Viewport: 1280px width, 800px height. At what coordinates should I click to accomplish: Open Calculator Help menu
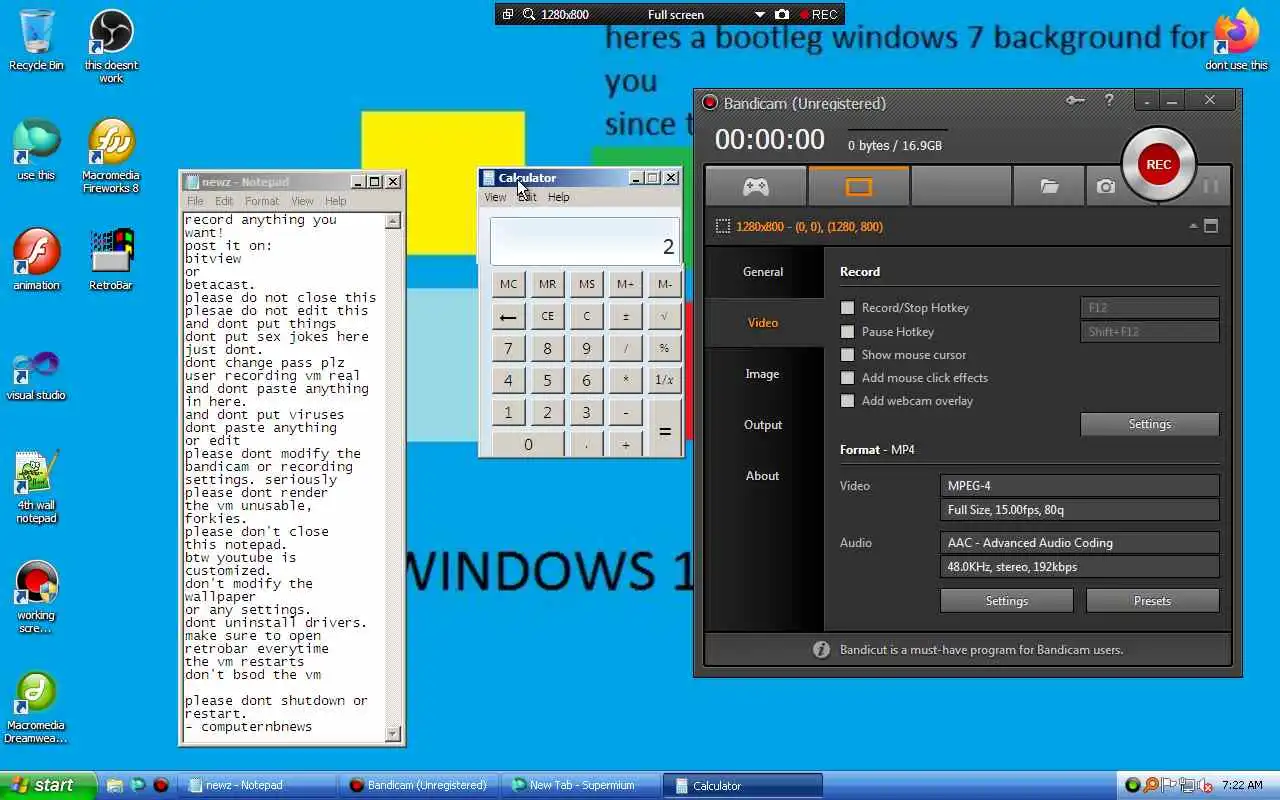(x=558, y=197)
